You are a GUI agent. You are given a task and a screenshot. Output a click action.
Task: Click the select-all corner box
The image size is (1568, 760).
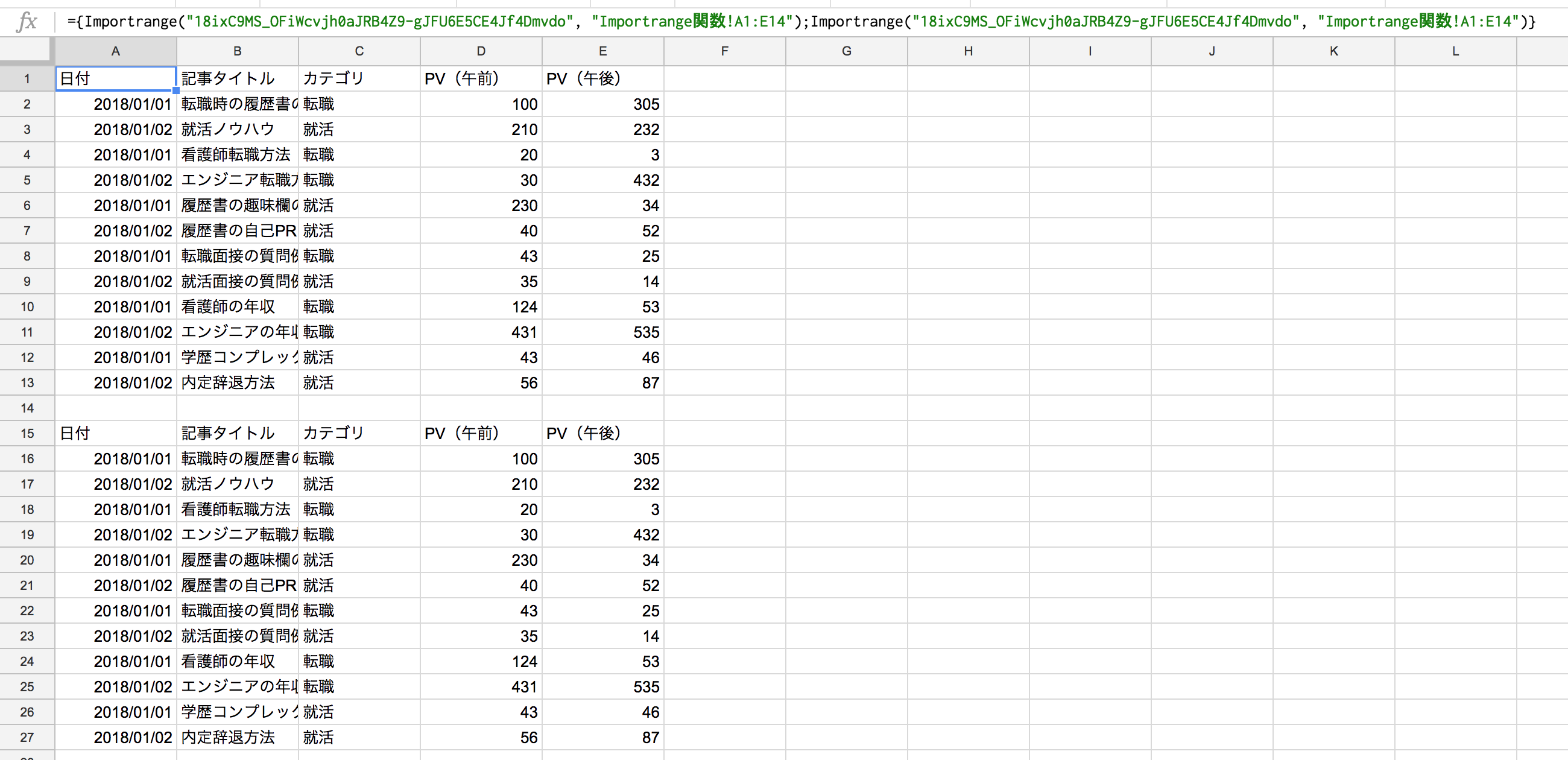pos(27,51)
